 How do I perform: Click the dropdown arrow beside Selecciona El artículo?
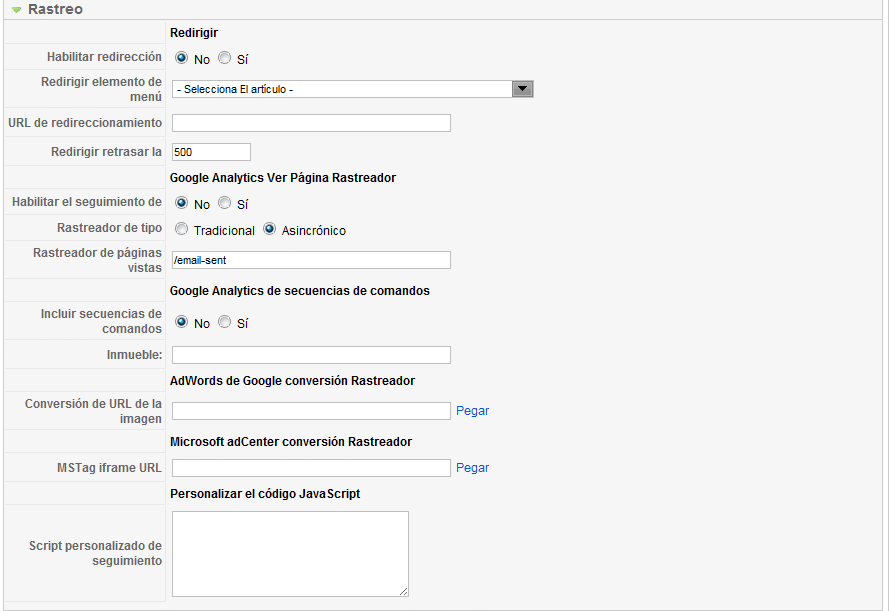coord(522,89)
